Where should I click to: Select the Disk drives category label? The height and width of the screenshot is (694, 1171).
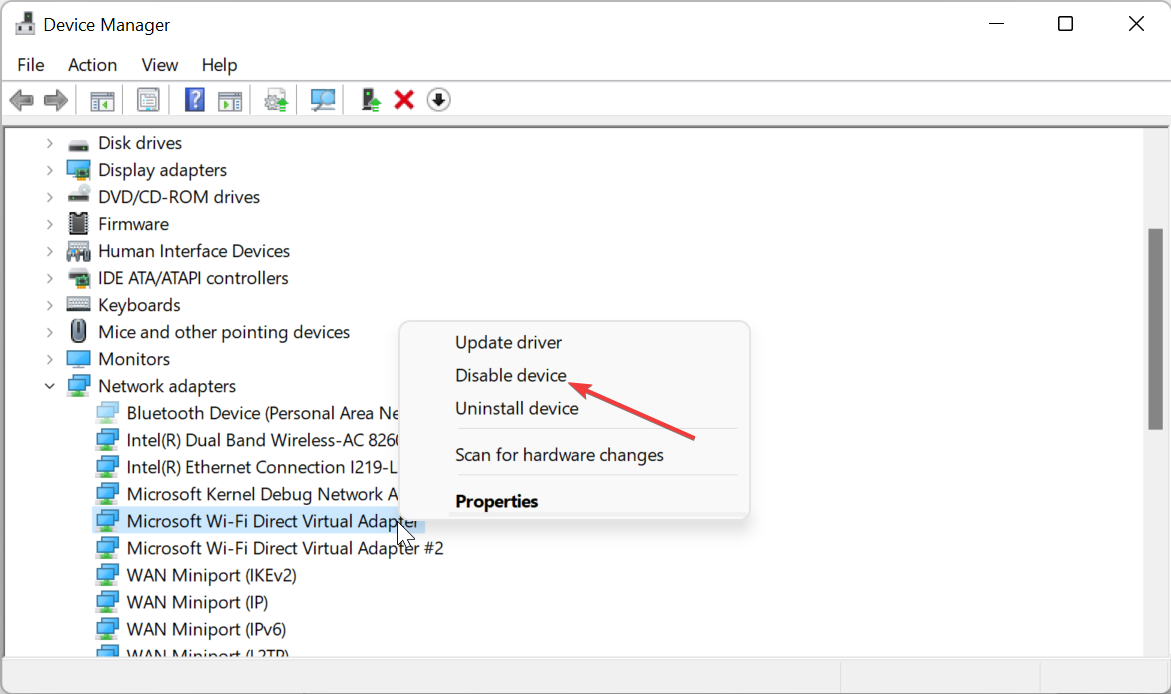tap(140, 143)
